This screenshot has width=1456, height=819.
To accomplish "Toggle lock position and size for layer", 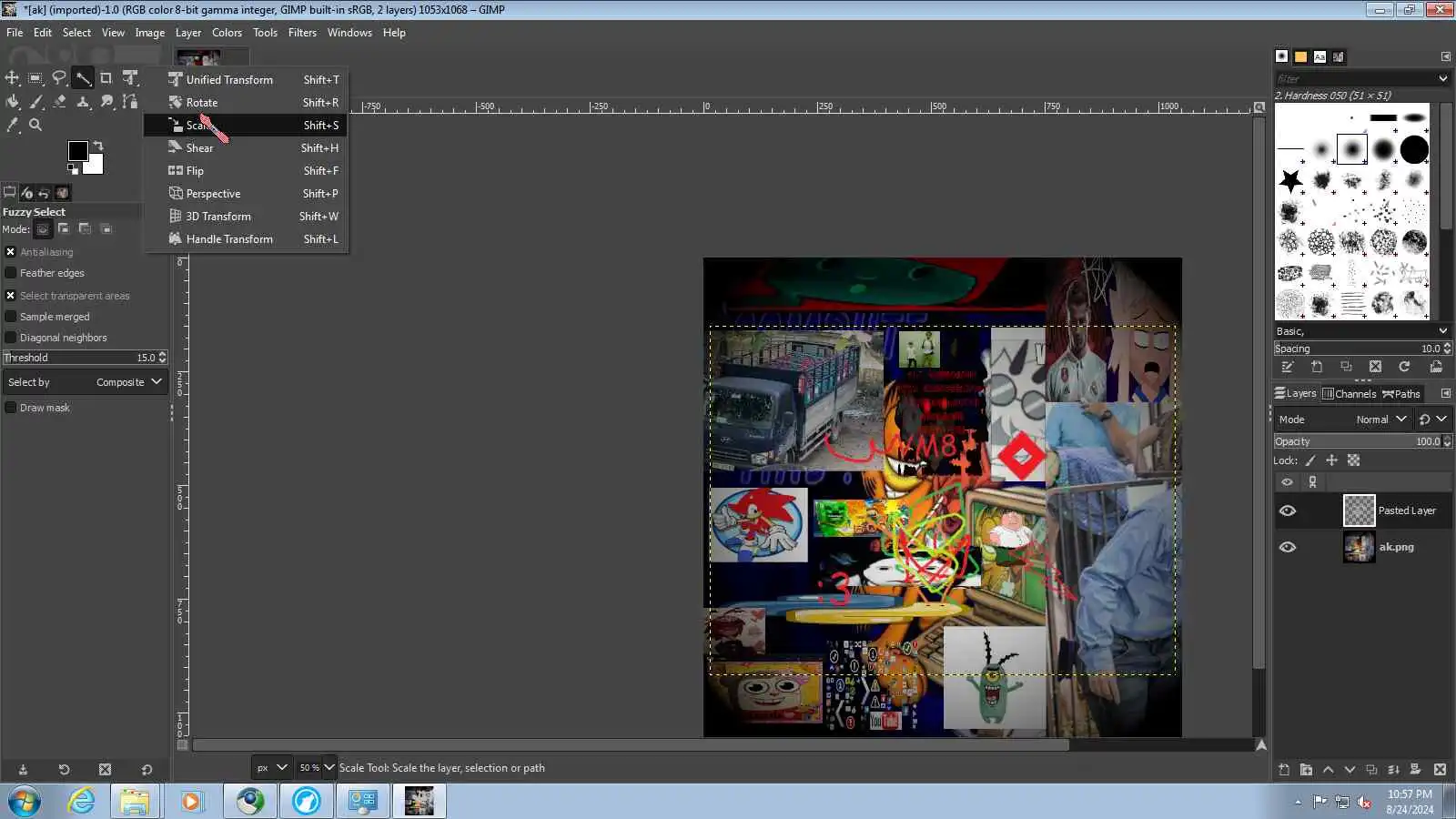I will click(1331, 460).
